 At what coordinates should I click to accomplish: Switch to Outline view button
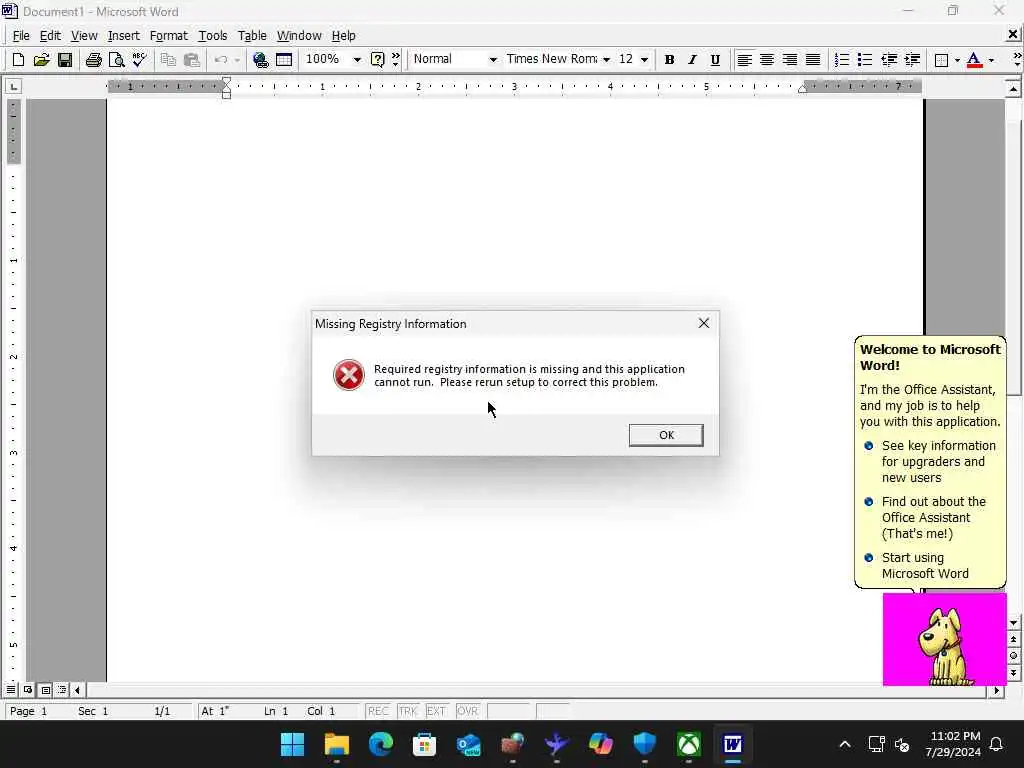[62, 690]
